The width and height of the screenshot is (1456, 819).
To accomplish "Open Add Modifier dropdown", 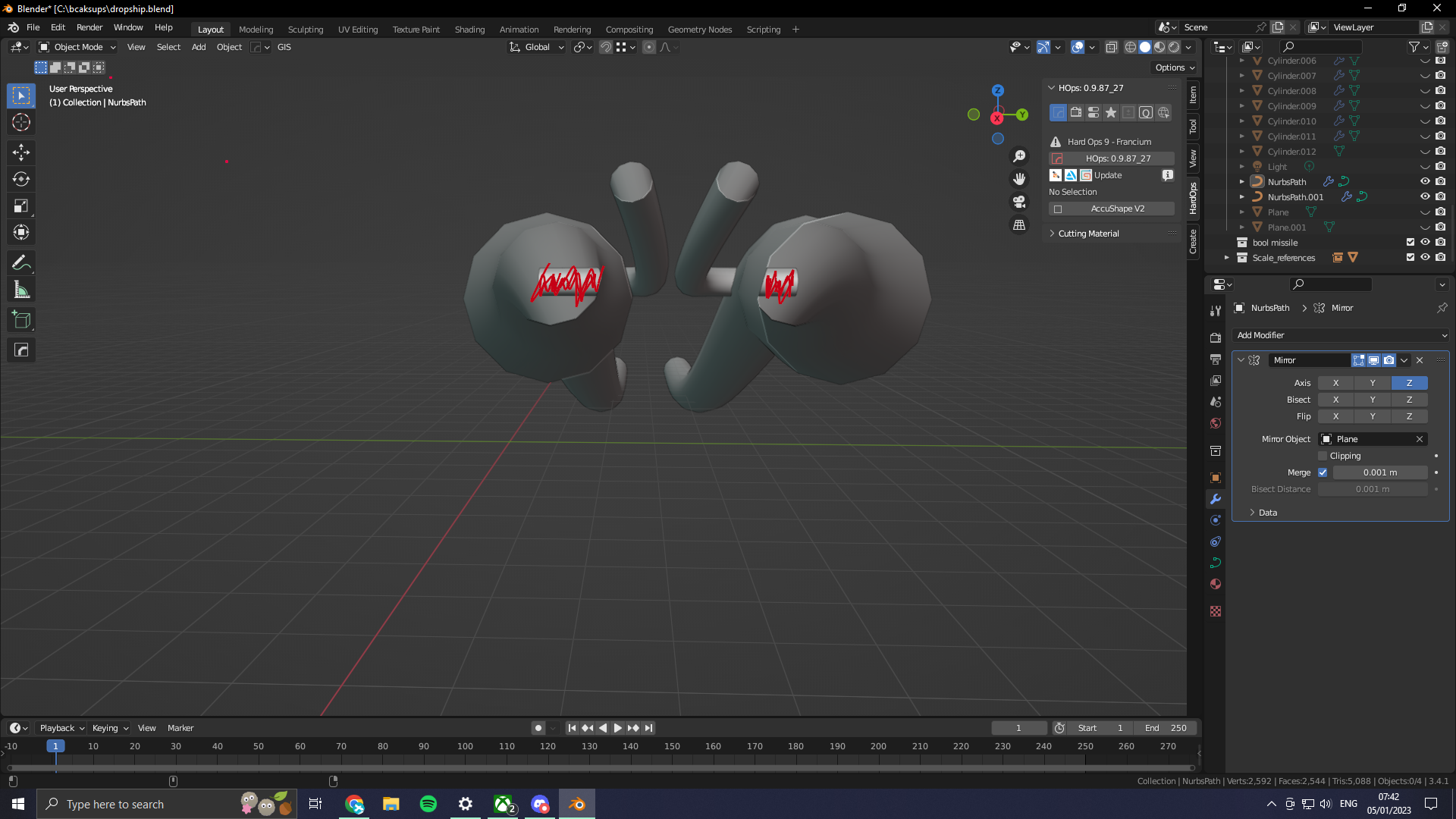I will [x=1341, y=335].
